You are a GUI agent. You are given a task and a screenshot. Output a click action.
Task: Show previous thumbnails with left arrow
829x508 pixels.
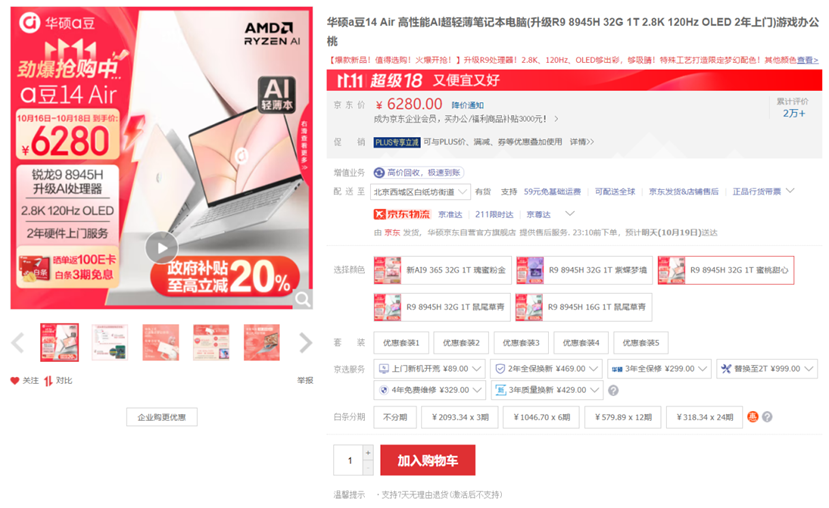(17, 343)
